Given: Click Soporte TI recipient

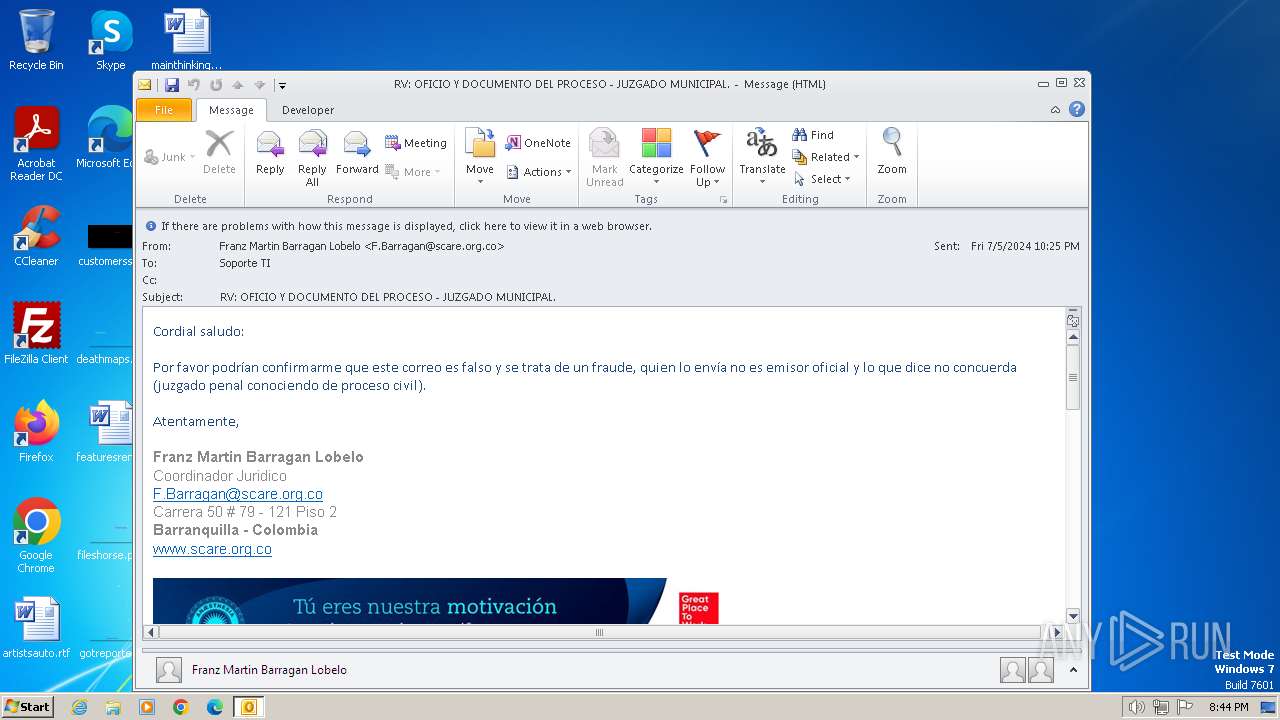Looking at the screenshot, I should (245, 263).
